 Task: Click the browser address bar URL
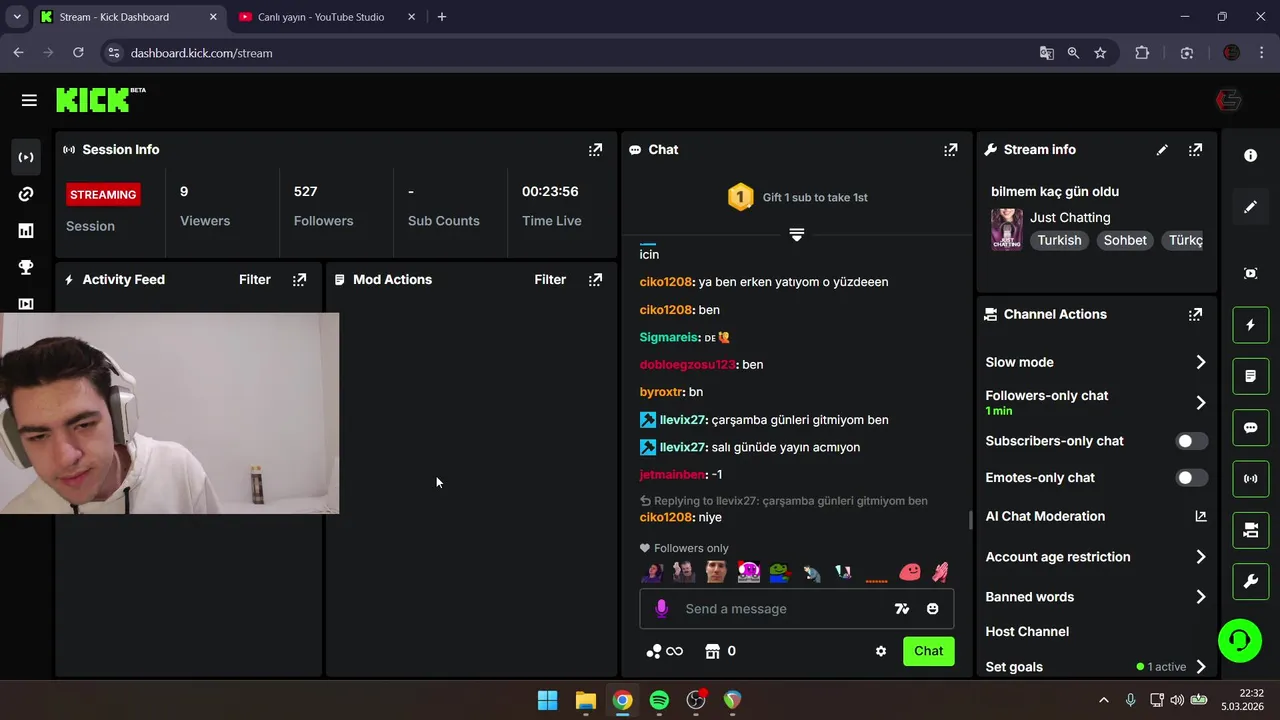click(201, 53)
